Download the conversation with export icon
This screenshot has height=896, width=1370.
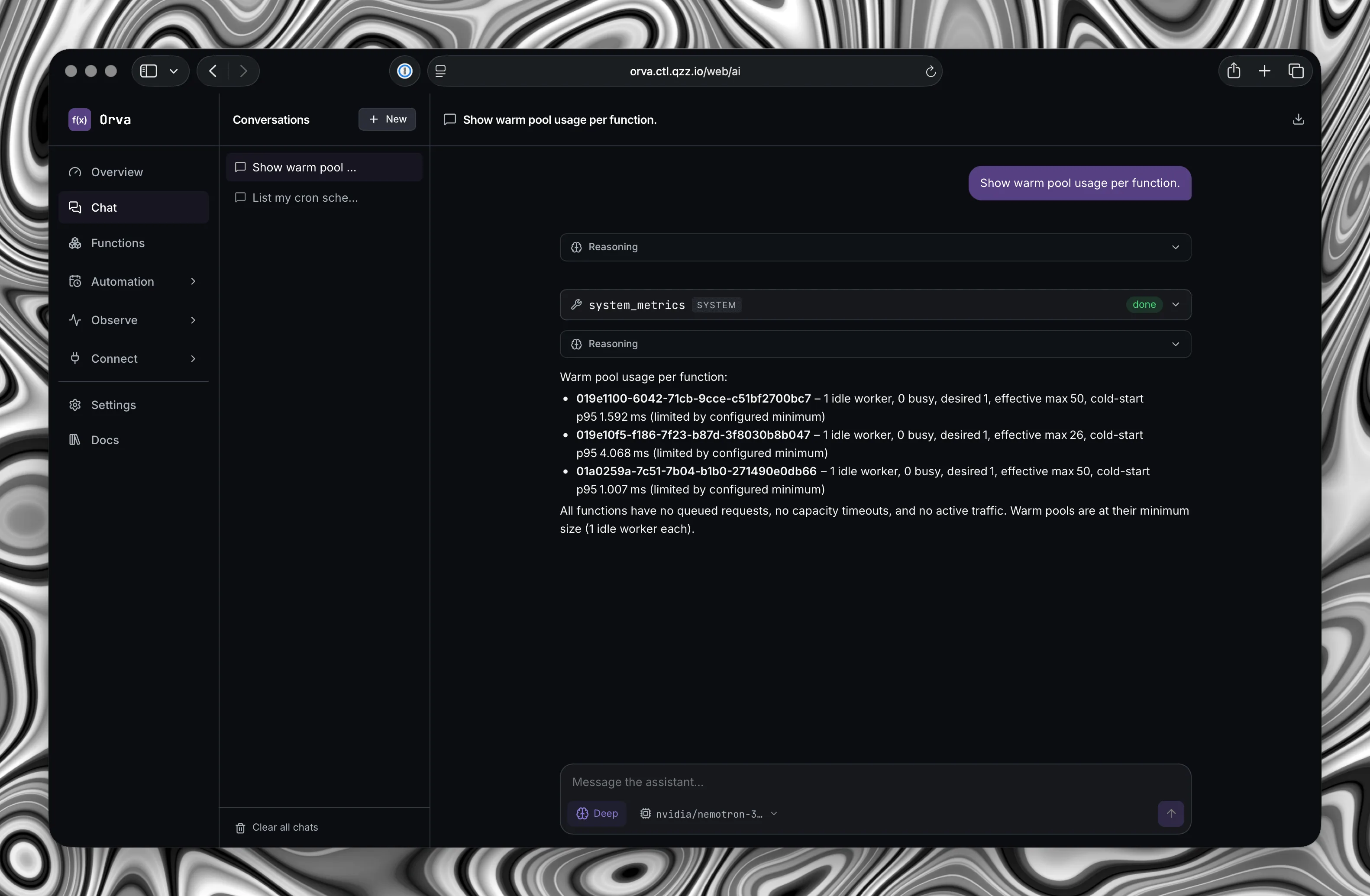(x=1299, y=120)
